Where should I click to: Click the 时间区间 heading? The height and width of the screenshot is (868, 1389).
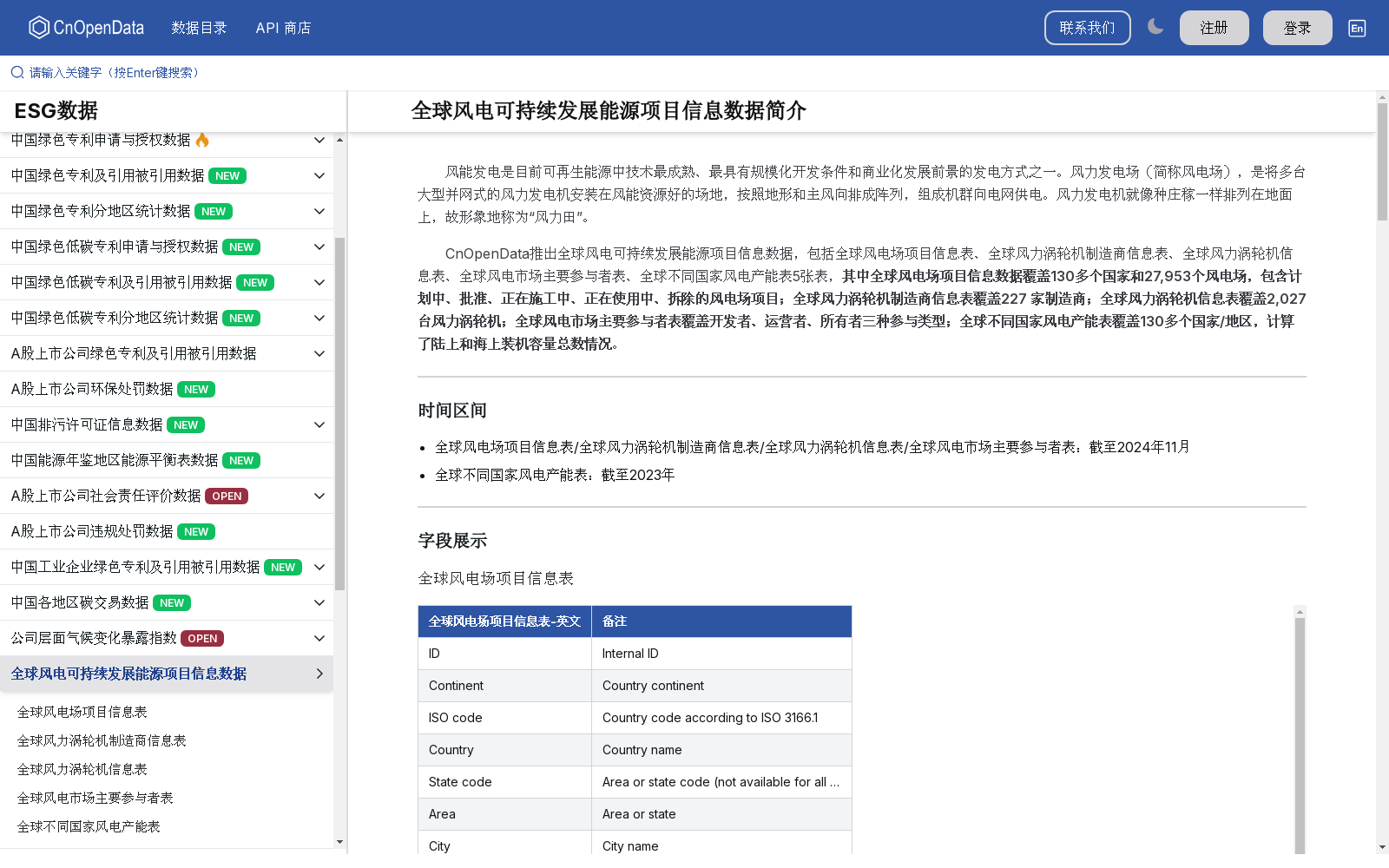click(x=452, y=411)
